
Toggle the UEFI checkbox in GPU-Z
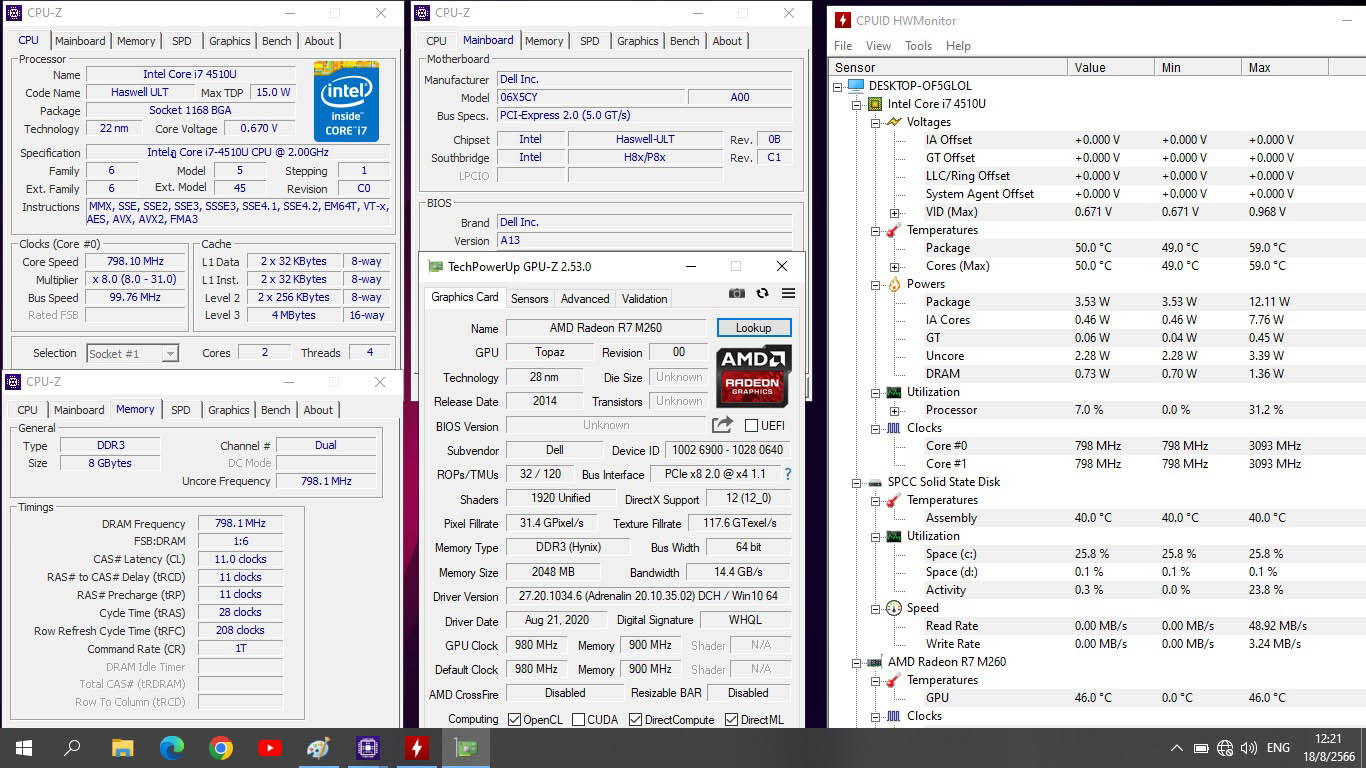click(751, 425)
